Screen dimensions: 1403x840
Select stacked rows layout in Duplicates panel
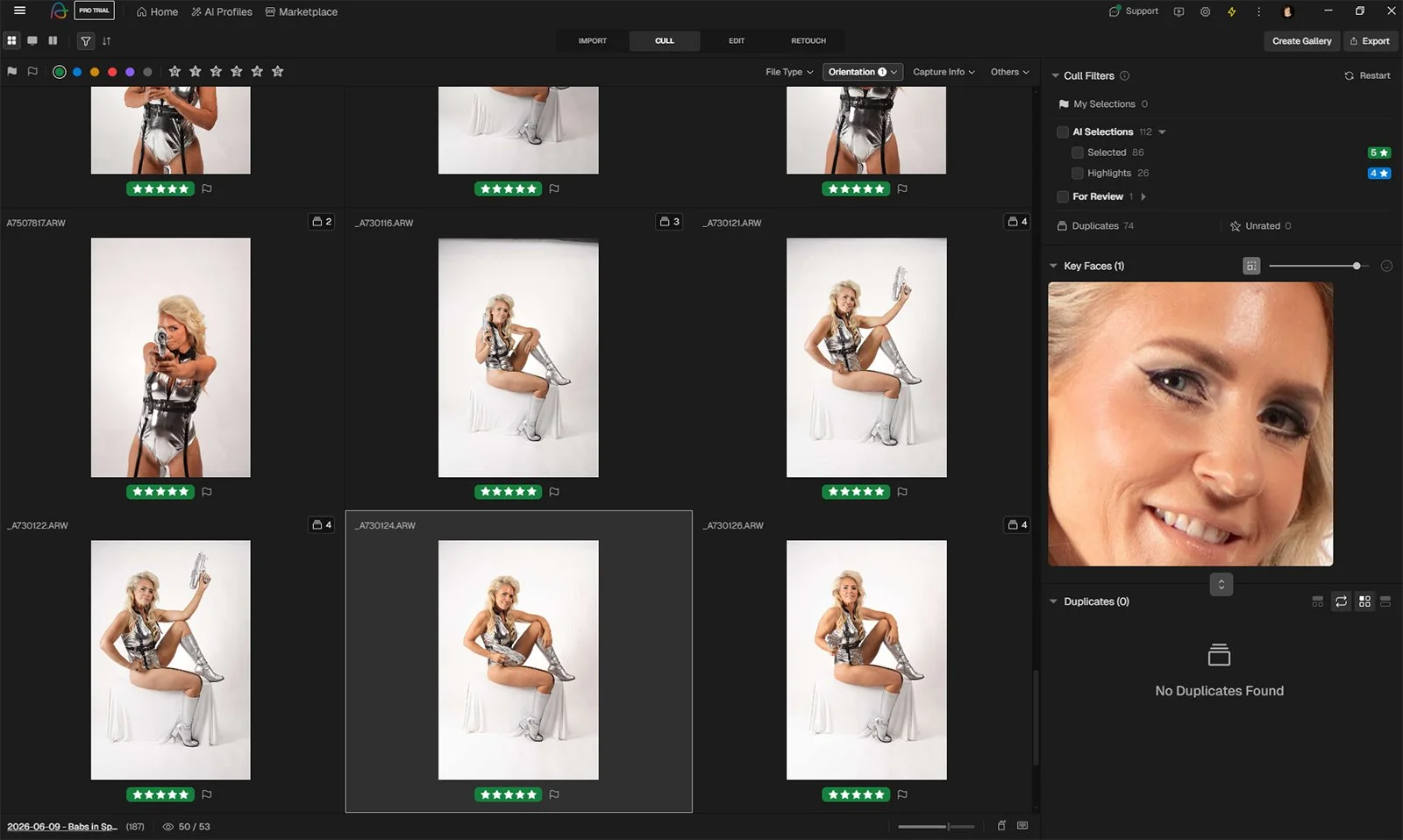pos(1385,602)
